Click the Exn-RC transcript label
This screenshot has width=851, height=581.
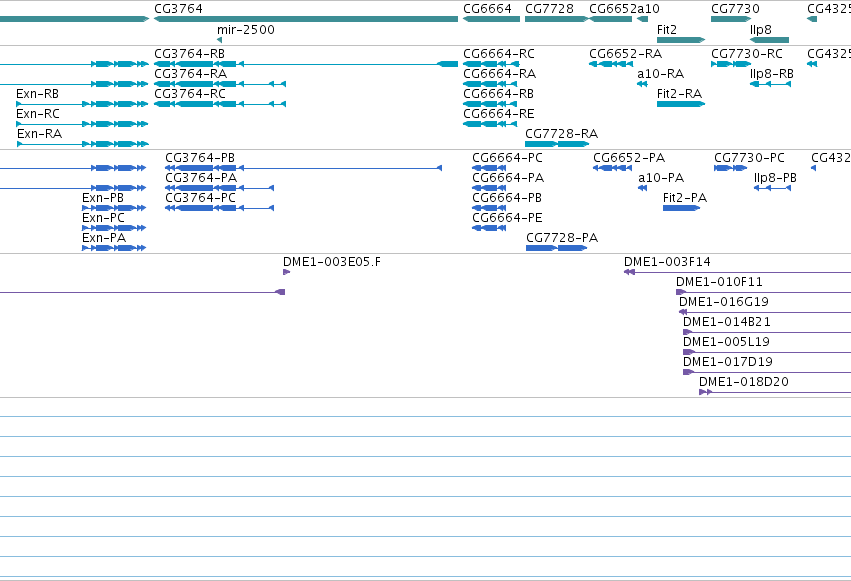click(x=38, y=114)
